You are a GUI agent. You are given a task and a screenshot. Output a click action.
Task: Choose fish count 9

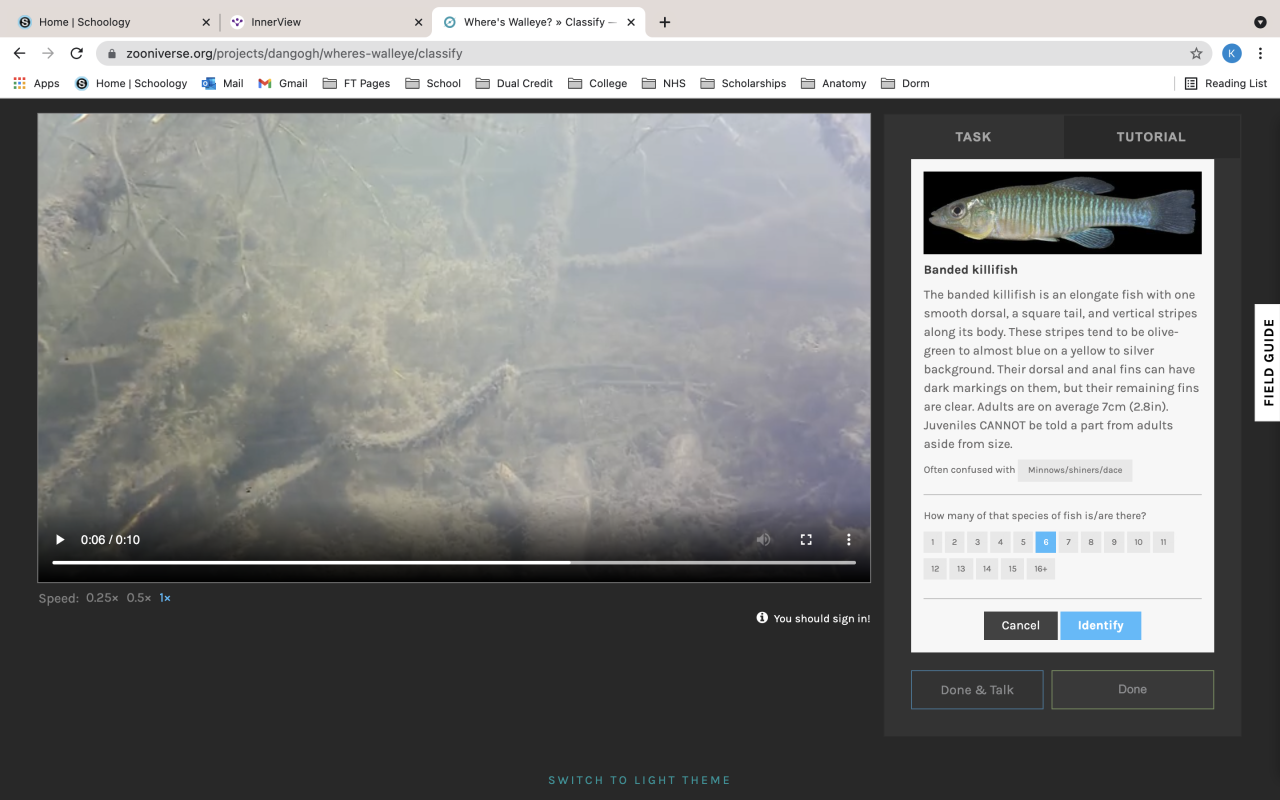(x=1114, y=542)
